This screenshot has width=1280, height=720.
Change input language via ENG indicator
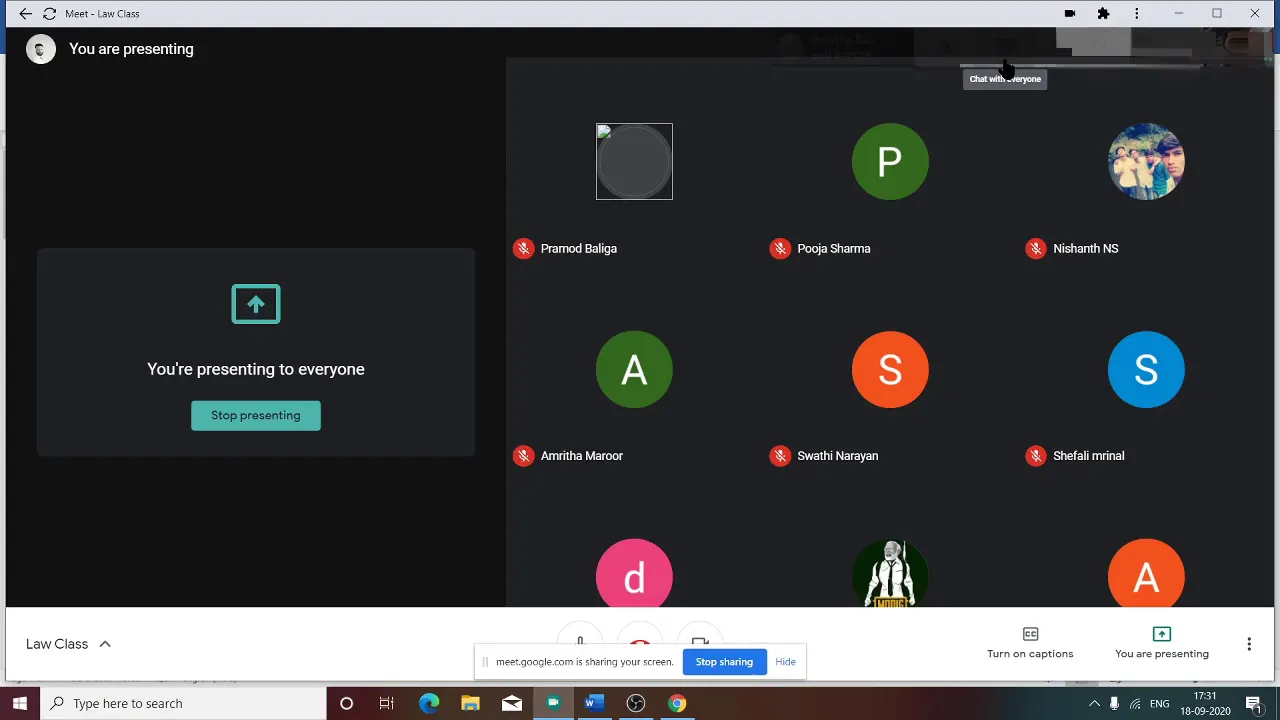[x=1160, y=704]
